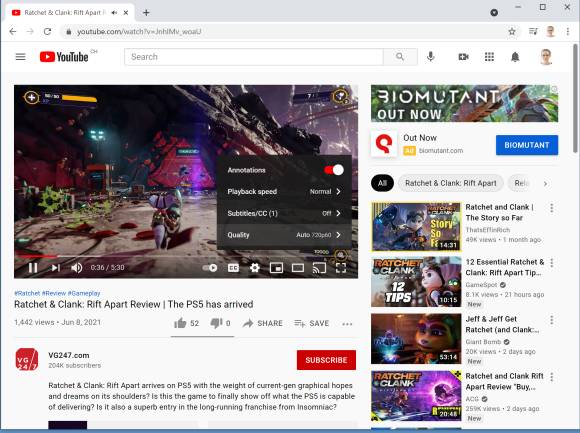The width and height of the screenshot is (580, 433).
Task: Subscribe to VG247.com channel
Action: (x=326, y=360)
